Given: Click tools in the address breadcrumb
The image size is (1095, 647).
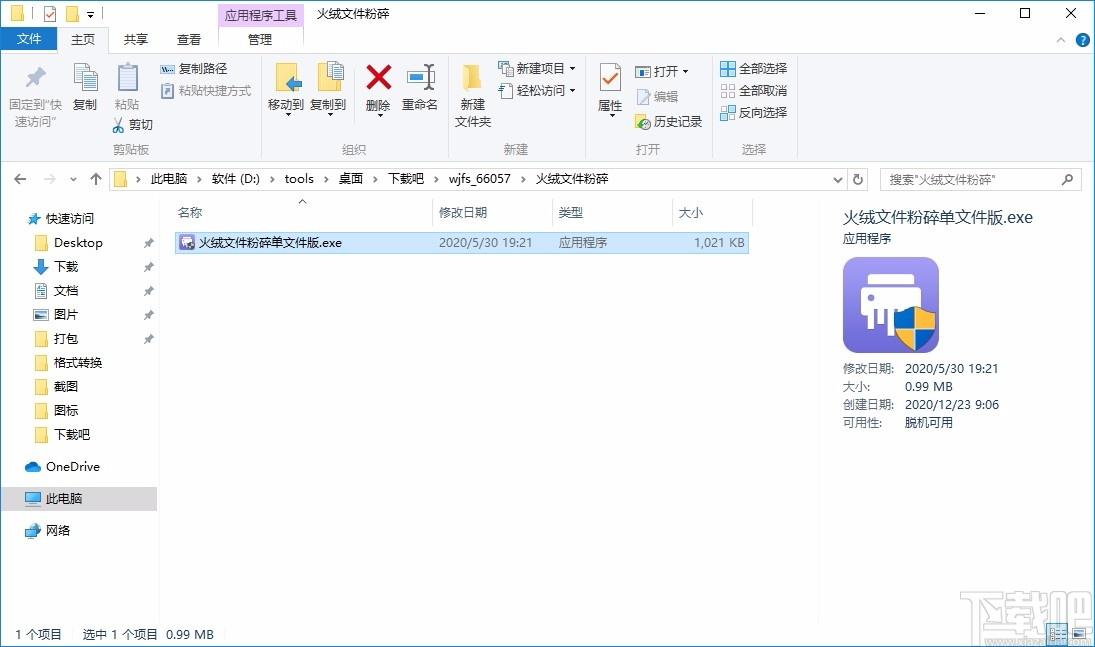Looking at the screenshot, I should tap(299, 179).
